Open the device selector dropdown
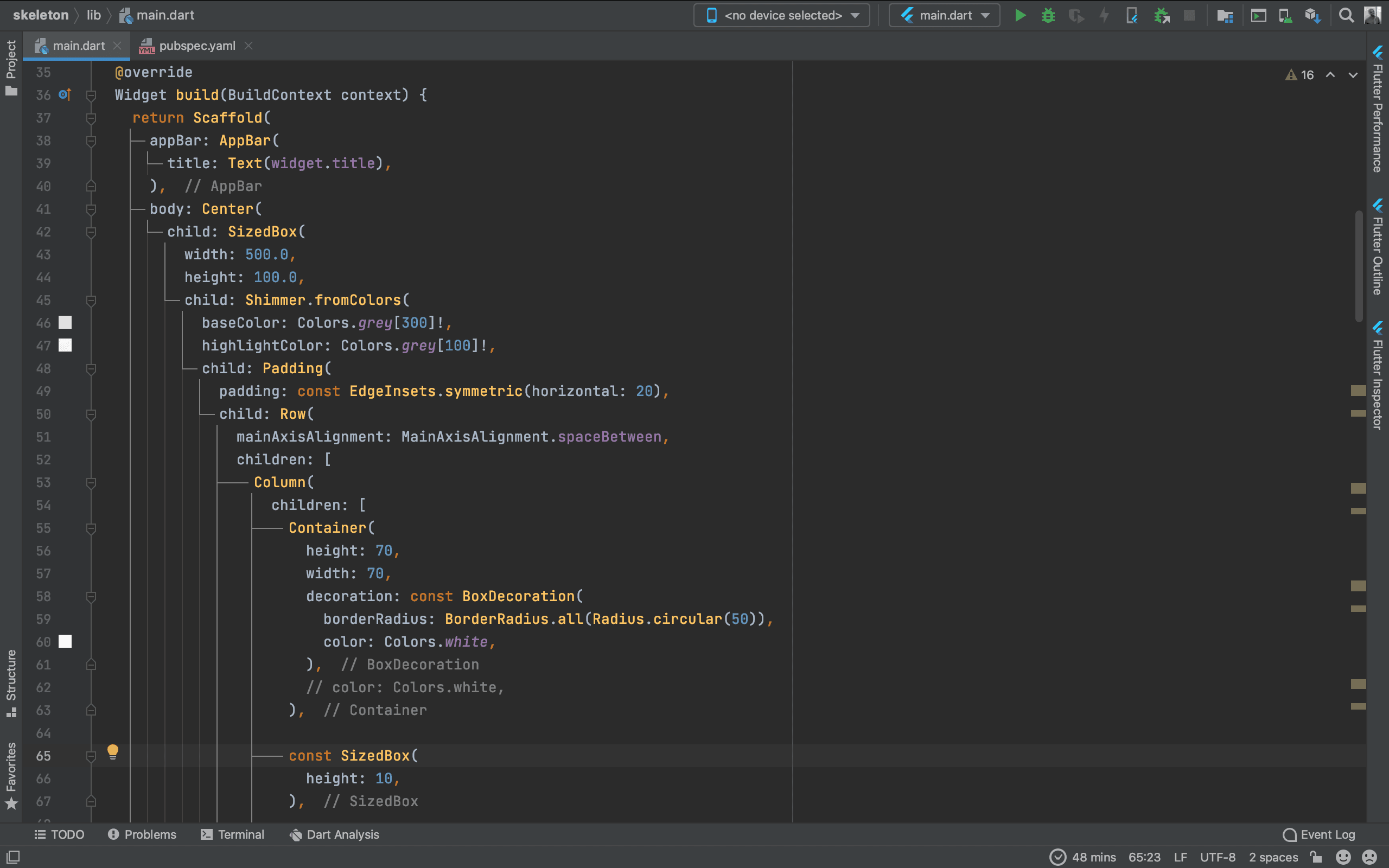 [782, 16]
